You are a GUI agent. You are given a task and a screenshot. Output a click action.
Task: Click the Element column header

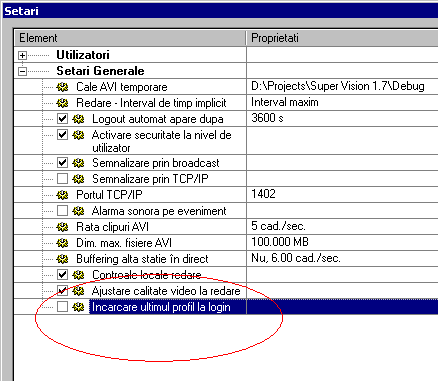coord(130,38)
